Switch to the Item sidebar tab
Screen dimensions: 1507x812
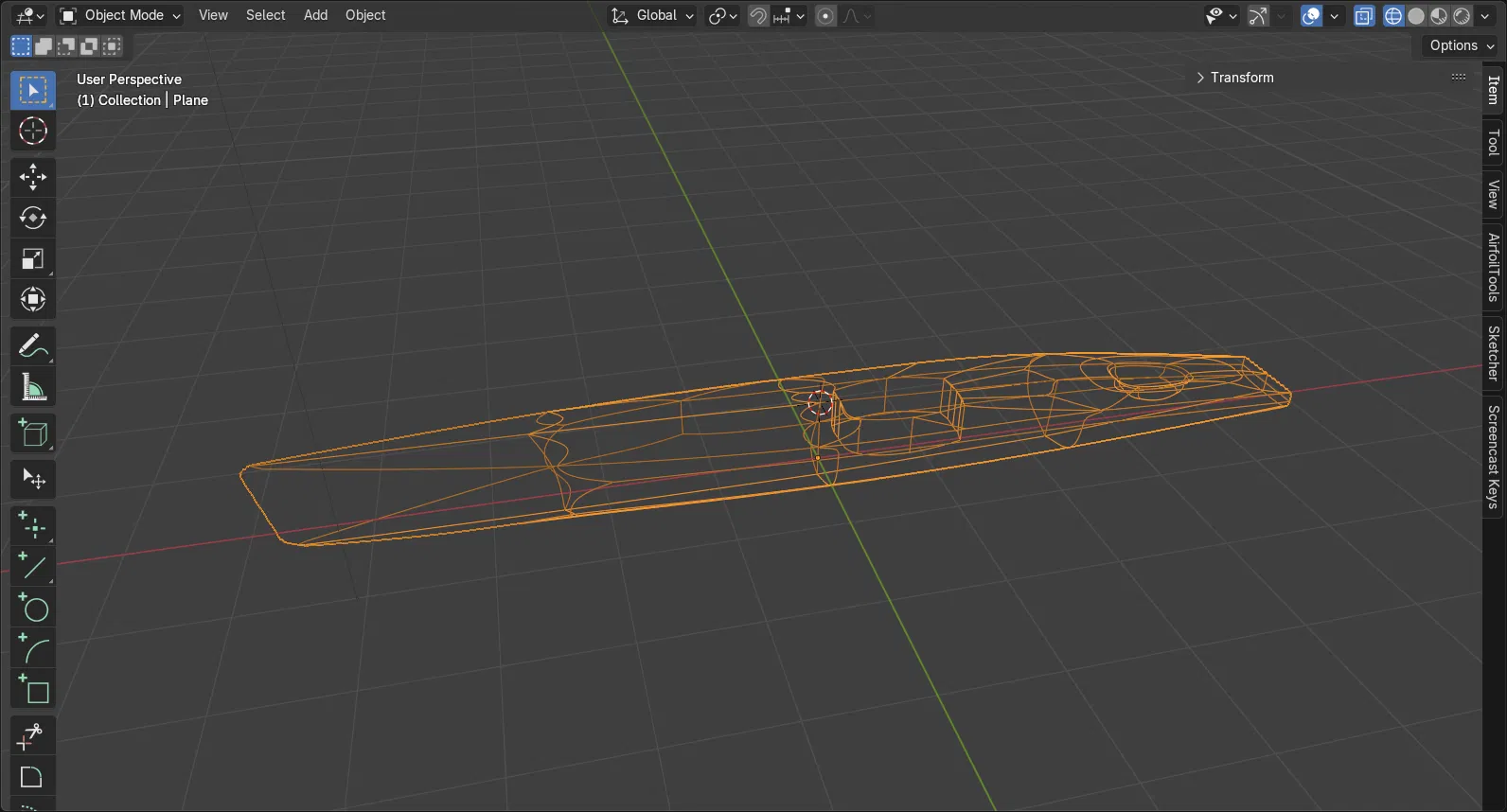(1494, 90)
